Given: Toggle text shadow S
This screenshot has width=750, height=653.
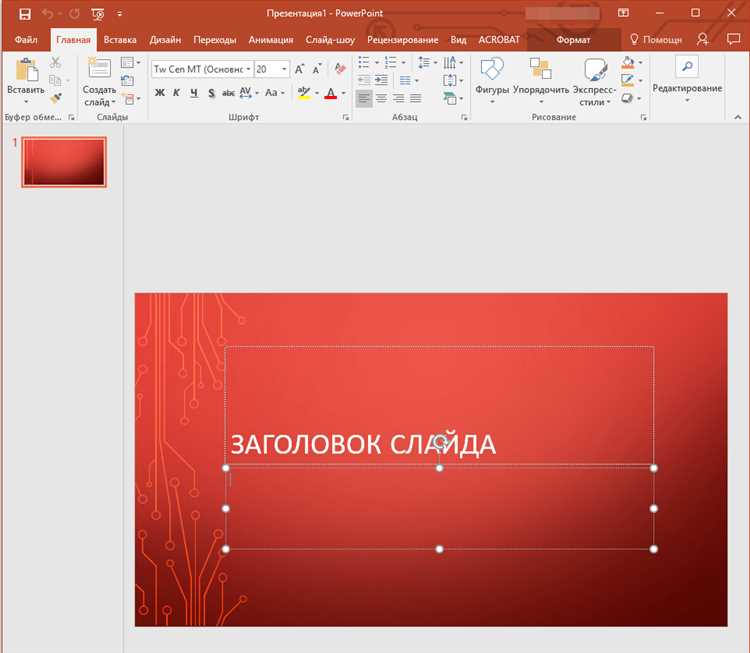Looking at the screenshot, I should tap(211, 93).
